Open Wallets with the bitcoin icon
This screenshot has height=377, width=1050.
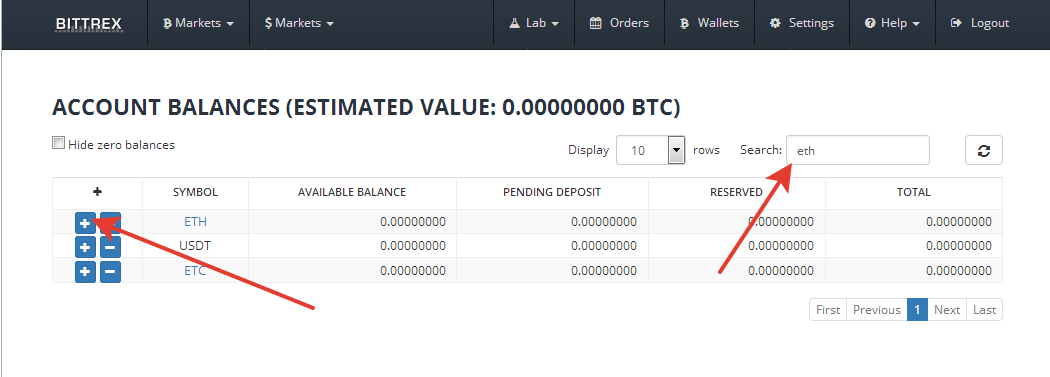709,23
